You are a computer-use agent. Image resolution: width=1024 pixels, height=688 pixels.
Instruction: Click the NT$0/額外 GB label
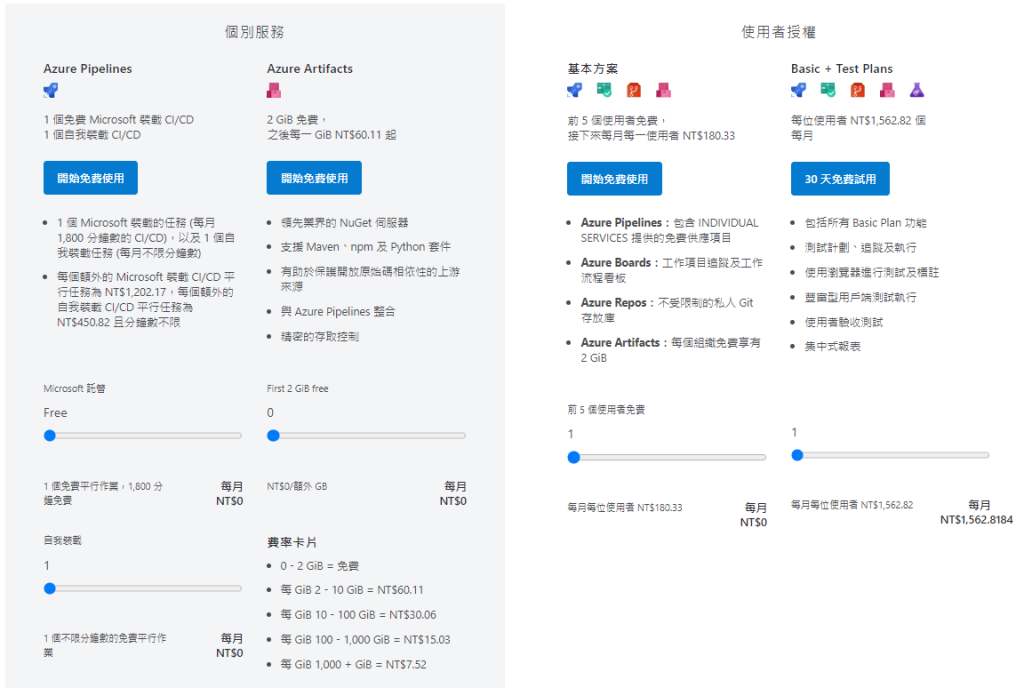pos(297,486)
